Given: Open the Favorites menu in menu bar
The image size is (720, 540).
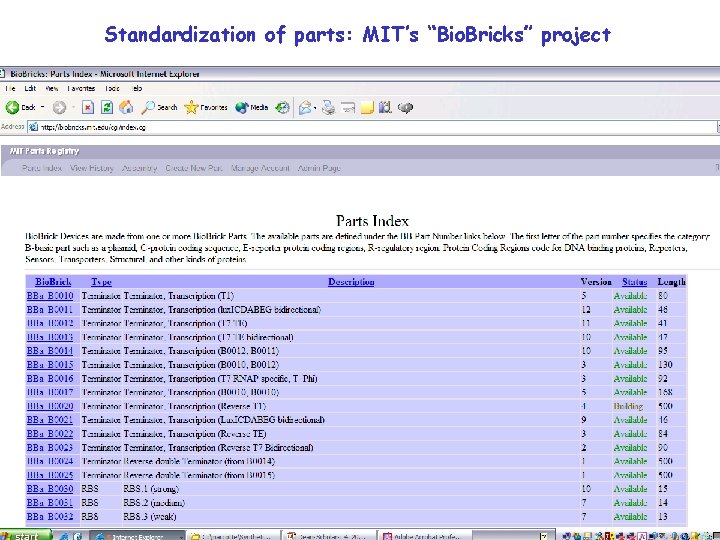Looking at the screenshot, I should (x=81, y=88).
